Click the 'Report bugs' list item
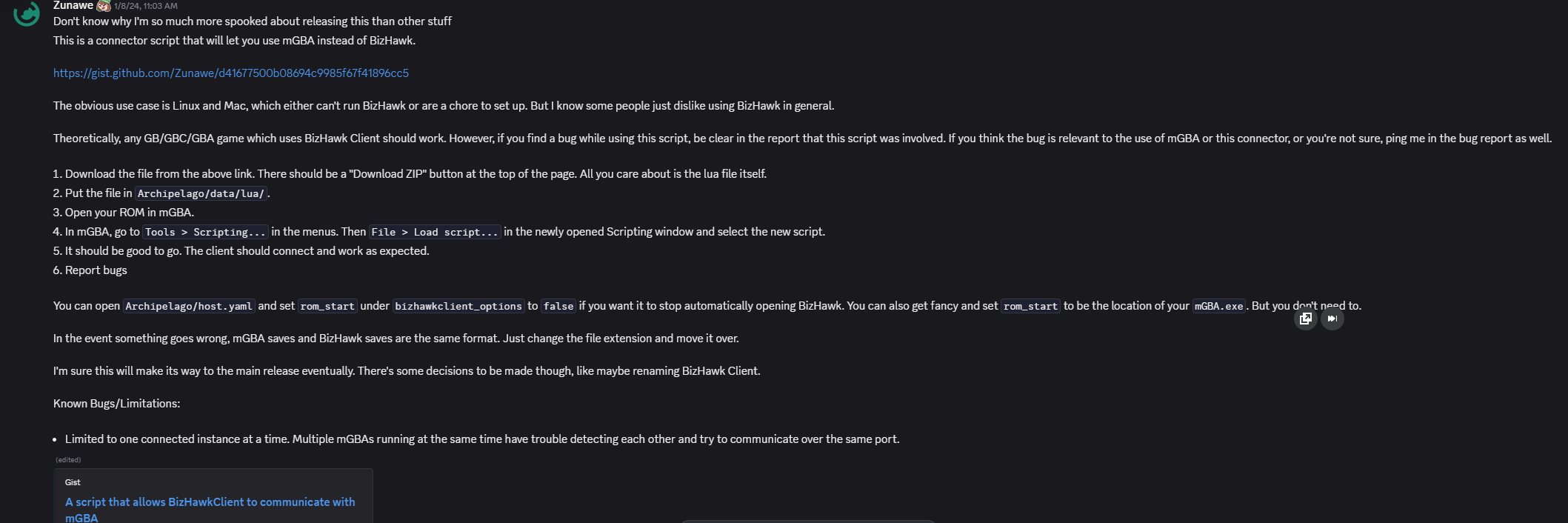The width and height of the screenshot is (1568, 523). [x=96, y=270]
